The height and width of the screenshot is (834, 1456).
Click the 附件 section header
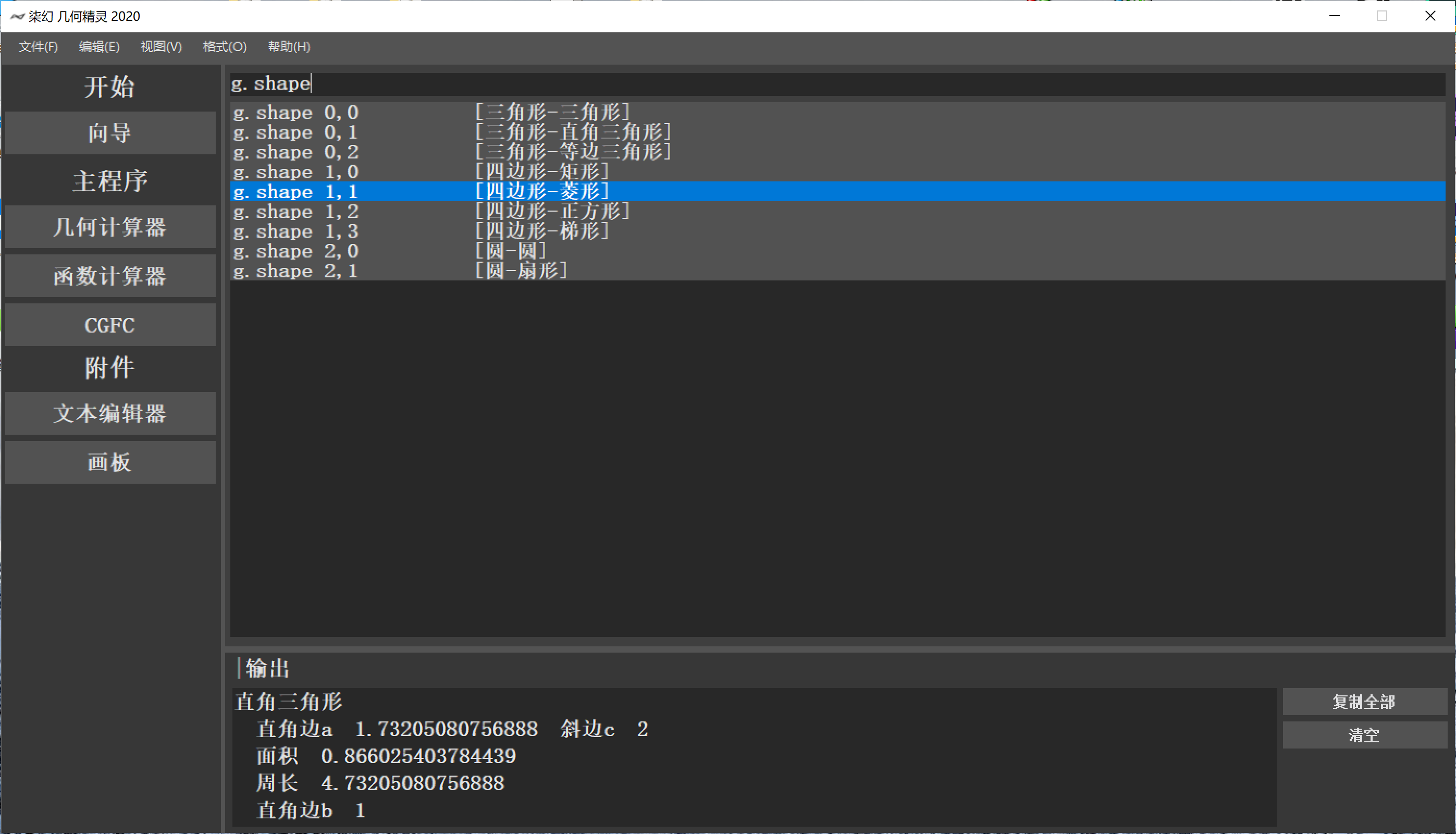tap(110, 367)
